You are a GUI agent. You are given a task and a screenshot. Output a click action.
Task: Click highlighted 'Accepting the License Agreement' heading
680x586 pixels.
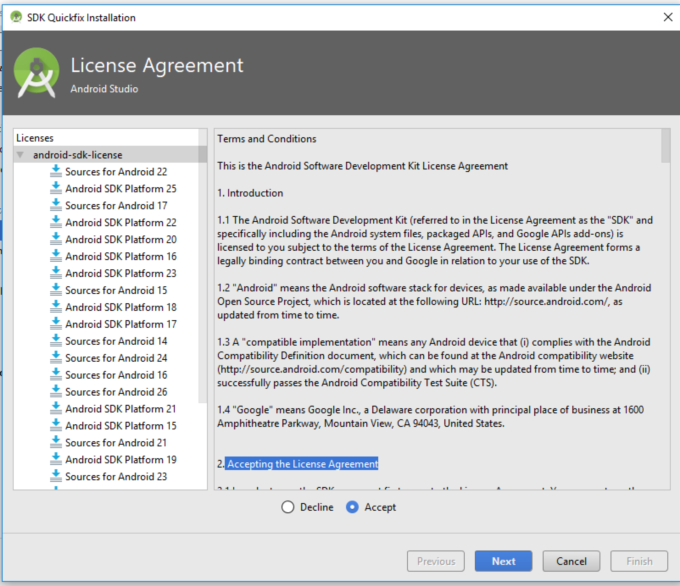click(x=302, y=464)
